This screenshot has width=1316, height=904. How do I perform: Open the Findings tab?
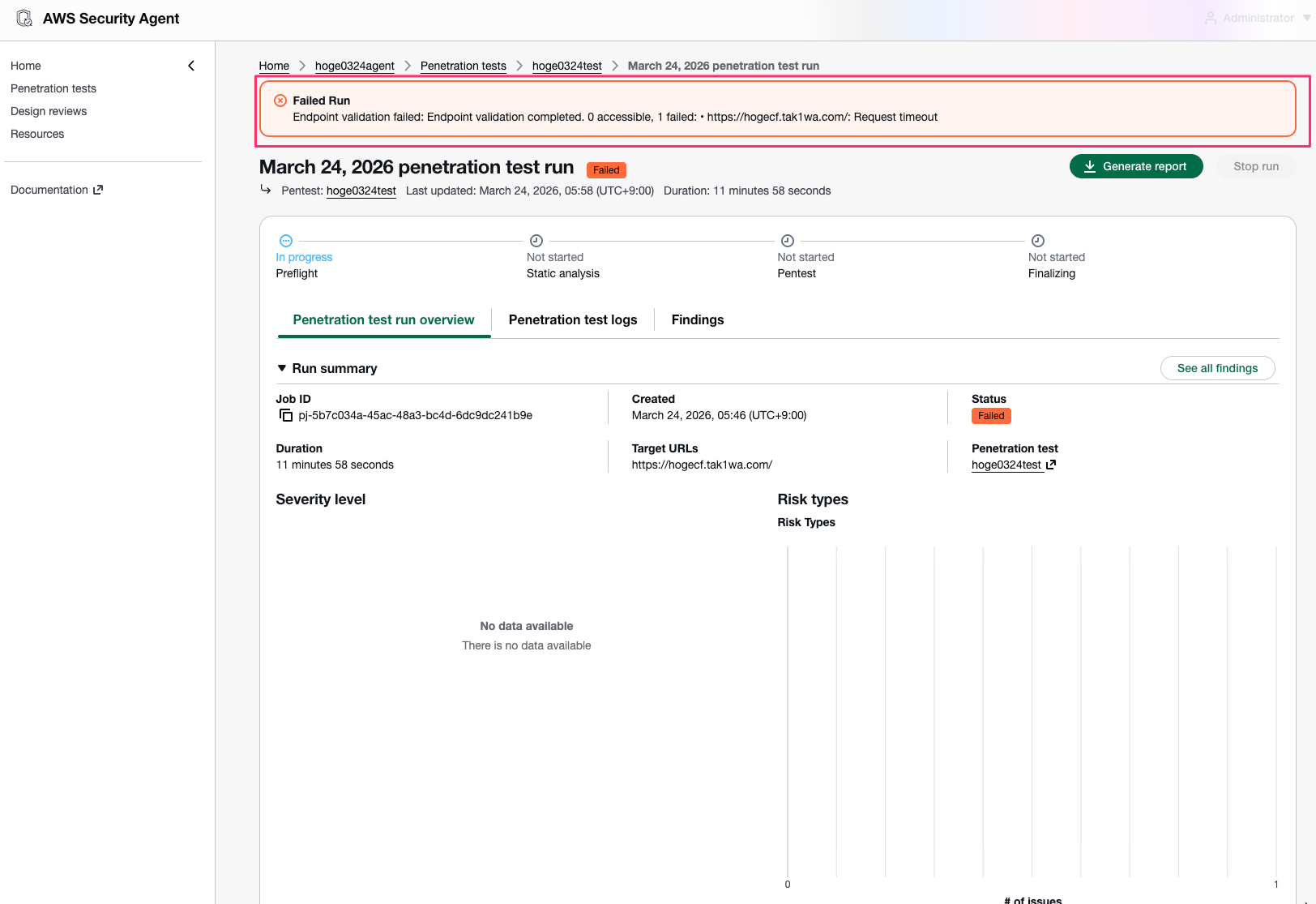(x=697, y=319)
